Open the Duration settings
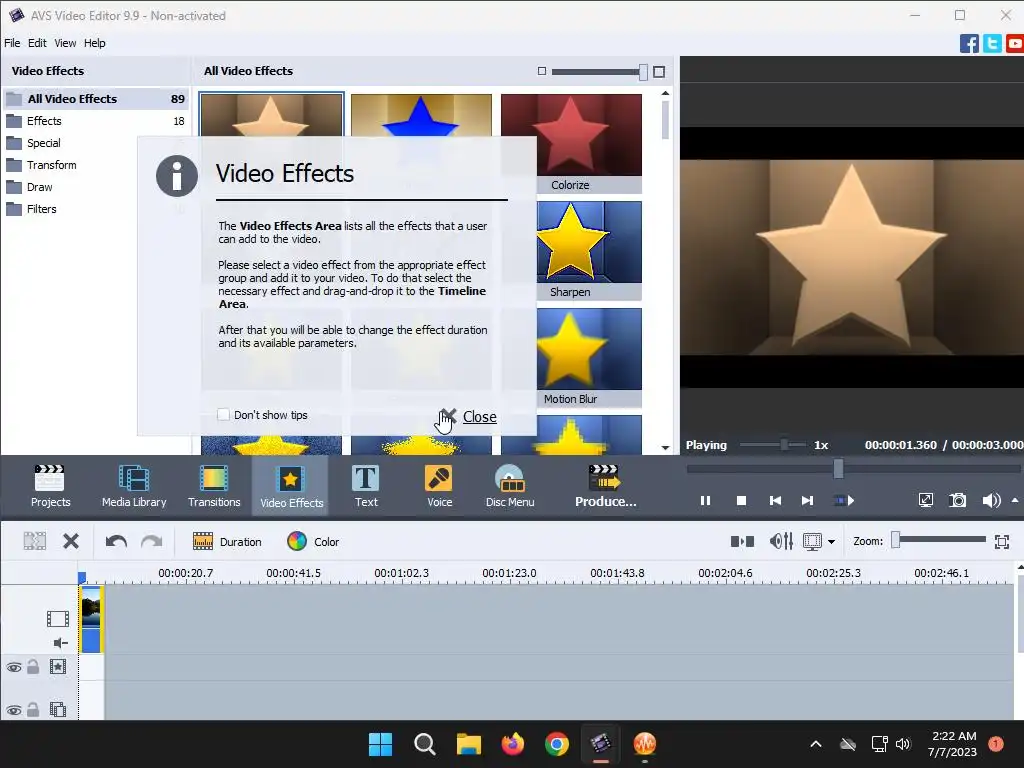This screenshot has width=1024, height=768. 227,541
